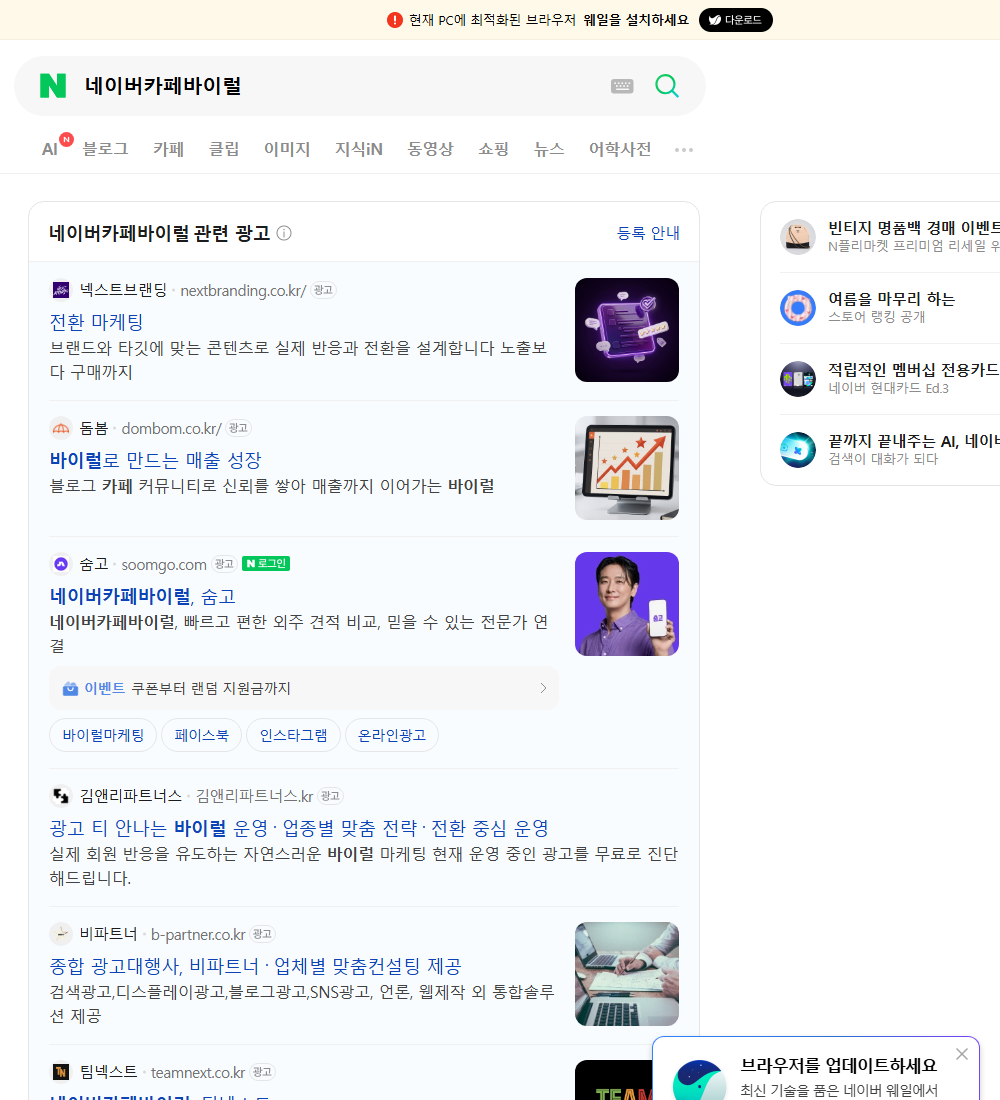1000x1100 pixels.
Task: Open the 돔봄 chart monitor thumbnail
Action: pos(627,468)
